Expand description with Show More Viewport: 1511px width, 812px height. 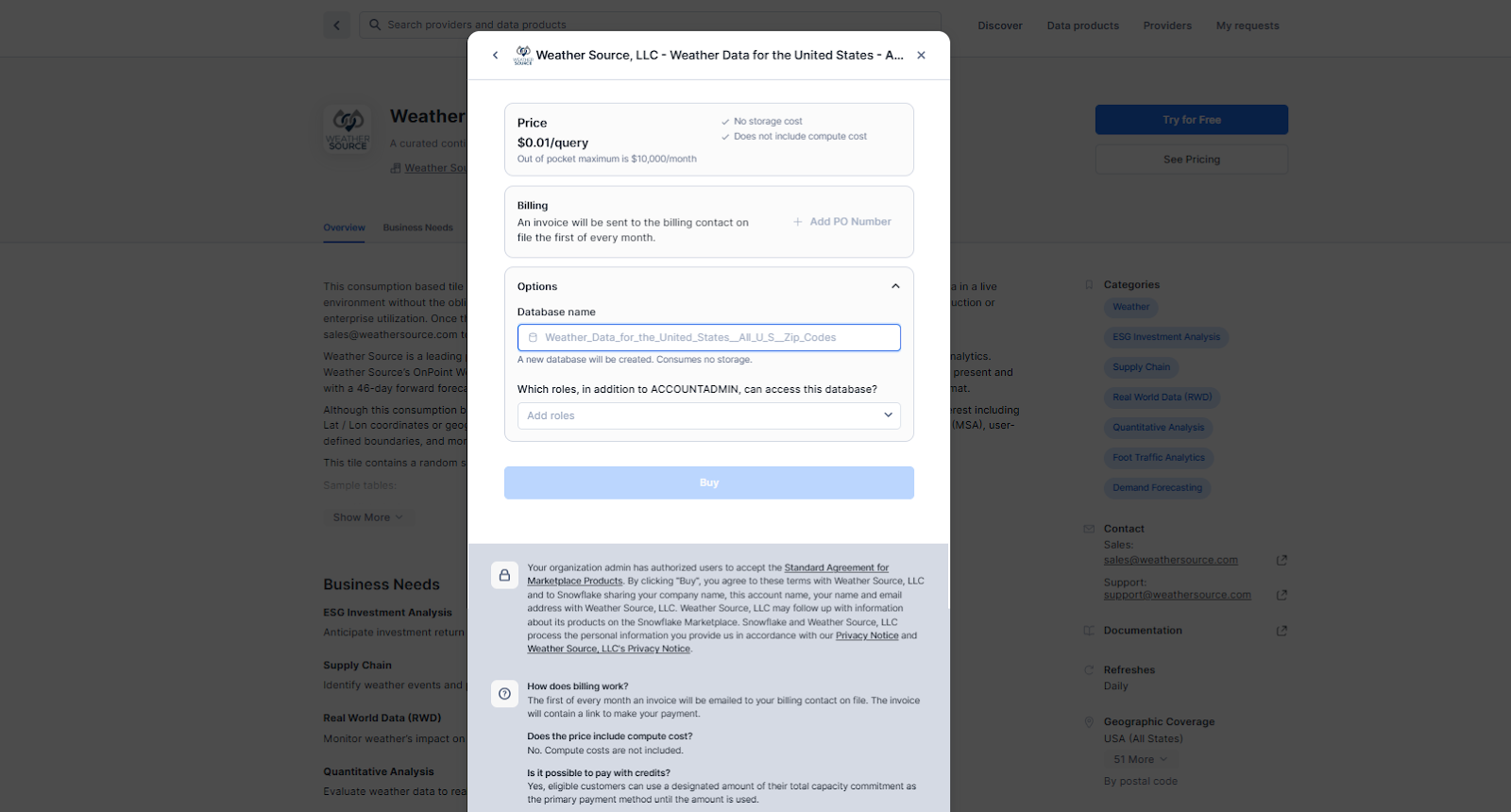[x=367, y=517]
